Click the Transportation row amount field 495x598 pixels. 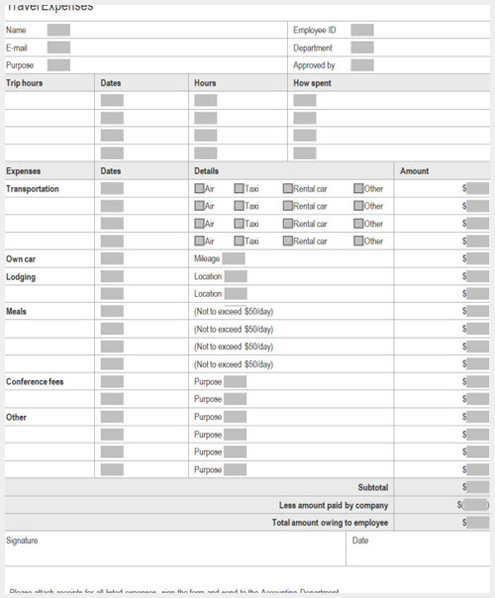[478, 188]
